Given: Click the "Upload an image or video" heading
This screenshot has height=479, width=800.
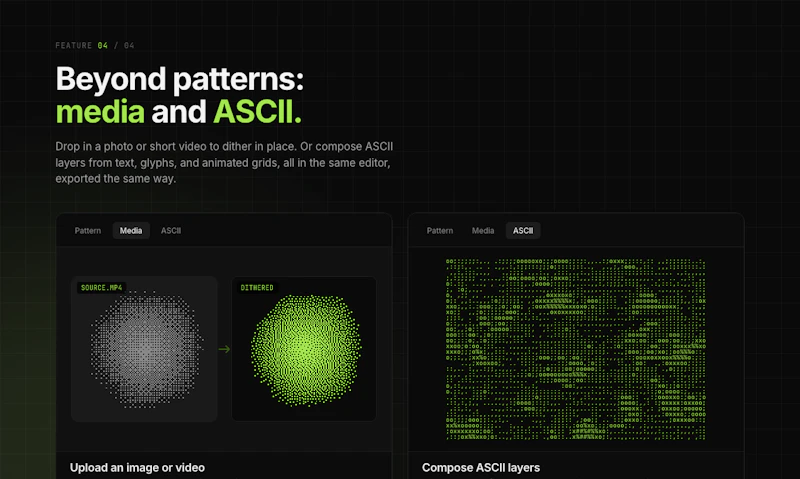Looking at the screenshot, I should click(x=137, y=468).
